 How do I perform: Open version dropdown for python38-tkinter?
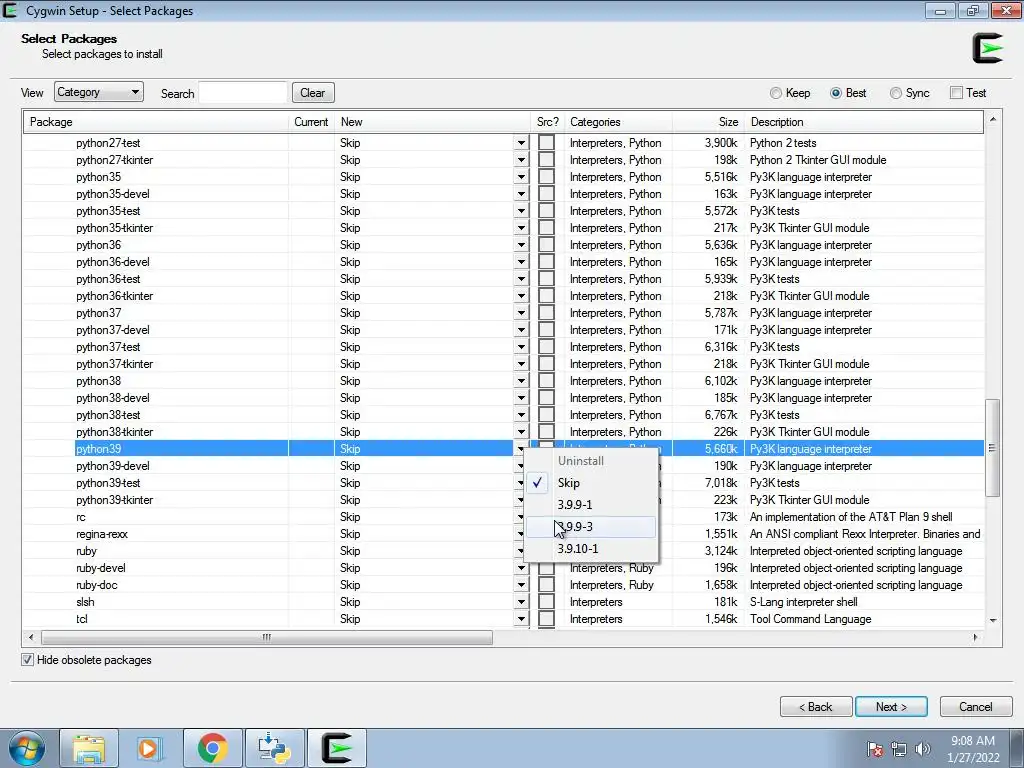[521, 432]
